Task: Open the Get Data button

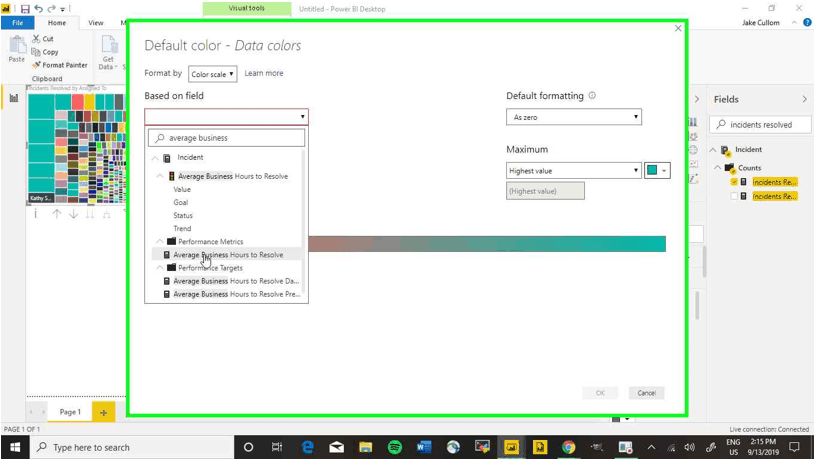Action: click(x=108, y=52)
